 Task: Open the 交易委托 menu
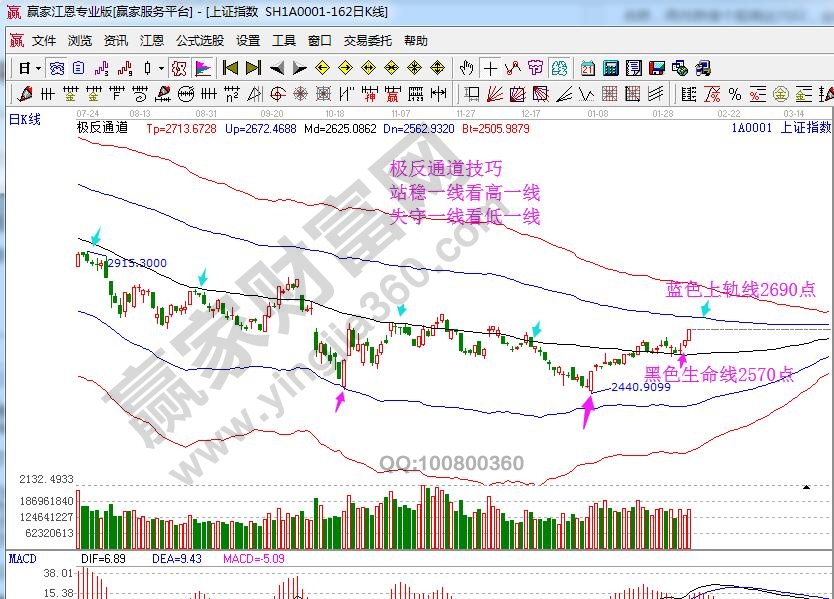click(x=368, y=41)
